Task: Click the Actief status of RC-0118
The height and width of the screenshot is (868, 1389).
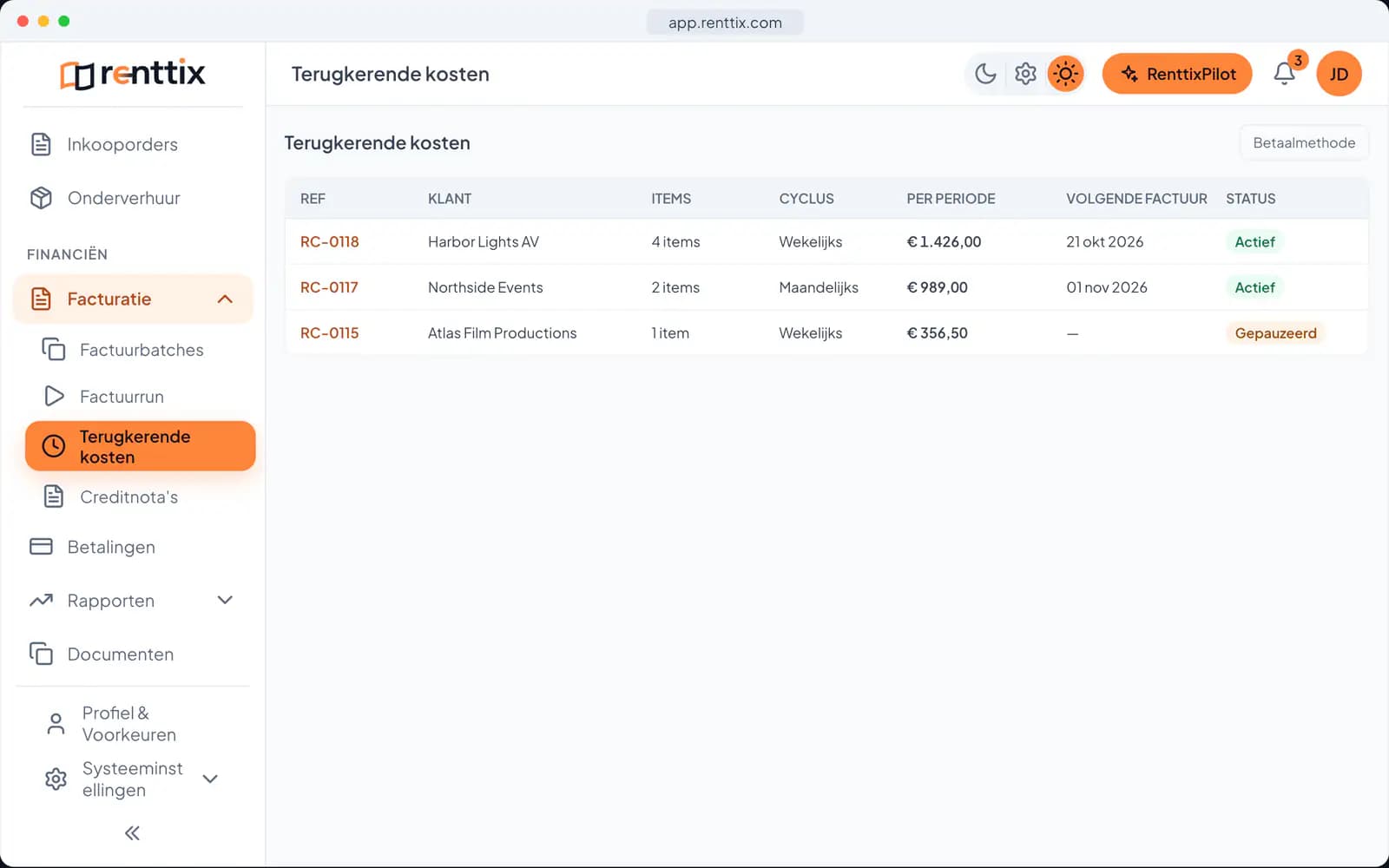Action: pyautogui.click(x=1254, y=242)
